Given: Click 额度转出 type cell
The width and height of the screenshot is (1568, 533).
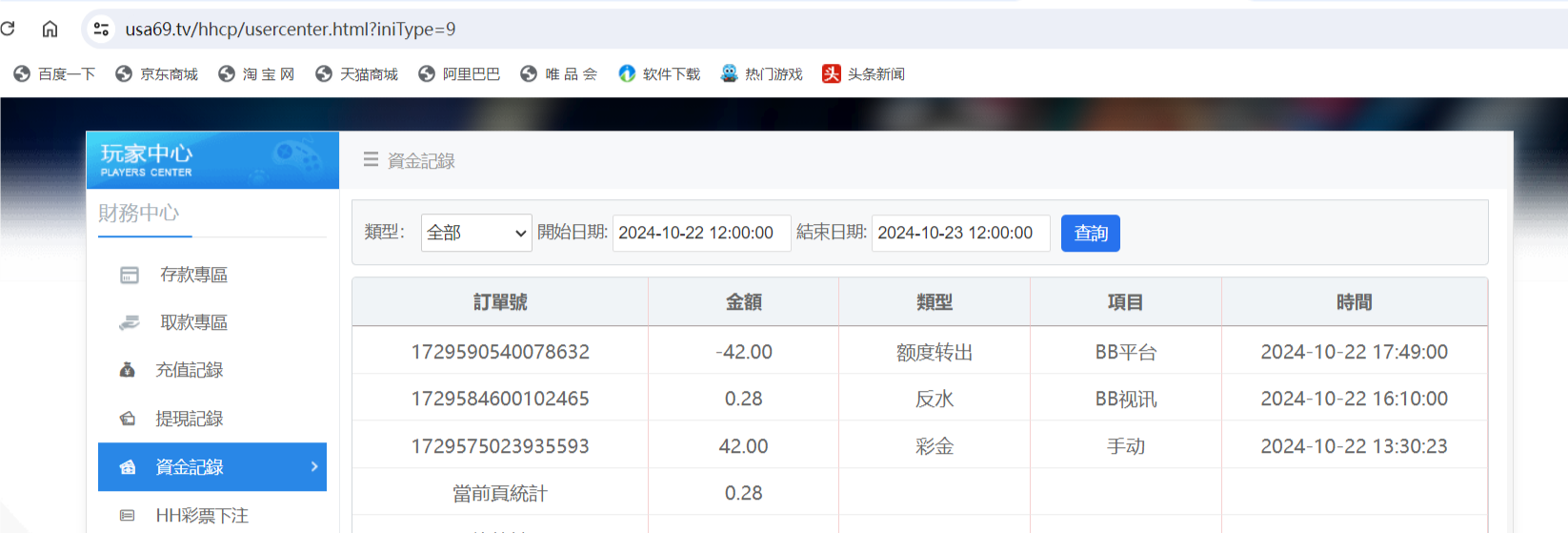Looking at the screenshot, I should (935, 352).
